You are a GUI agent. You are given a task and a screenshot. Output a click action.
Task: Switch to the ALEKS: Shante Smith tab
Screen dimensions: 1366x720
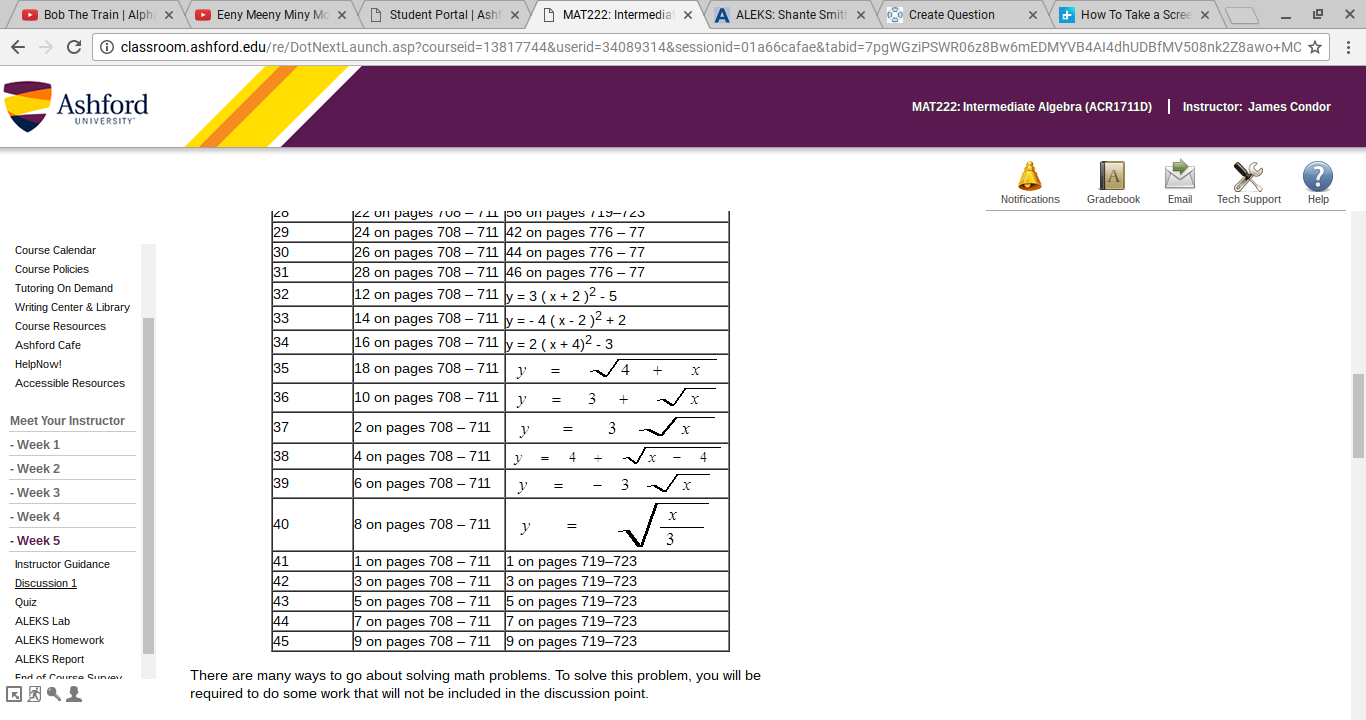coord(790,15)
